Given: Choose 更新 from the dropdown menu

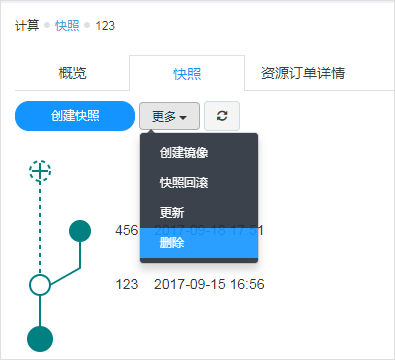Looking at the screenshot, I should 199,213.
